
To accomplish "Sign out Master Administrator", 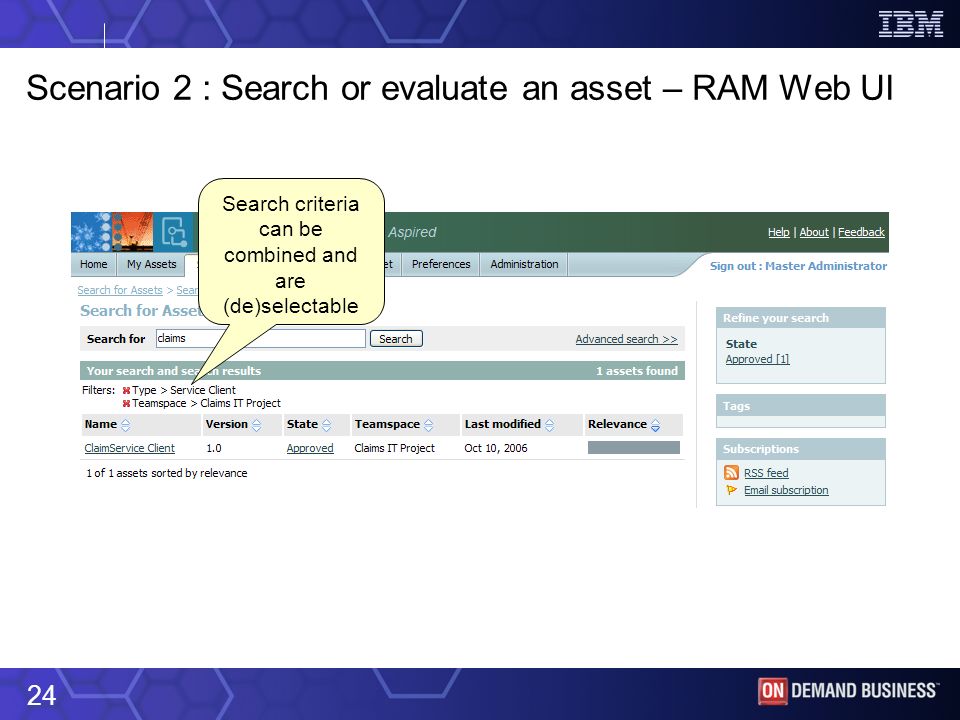I will pos(798,266).
